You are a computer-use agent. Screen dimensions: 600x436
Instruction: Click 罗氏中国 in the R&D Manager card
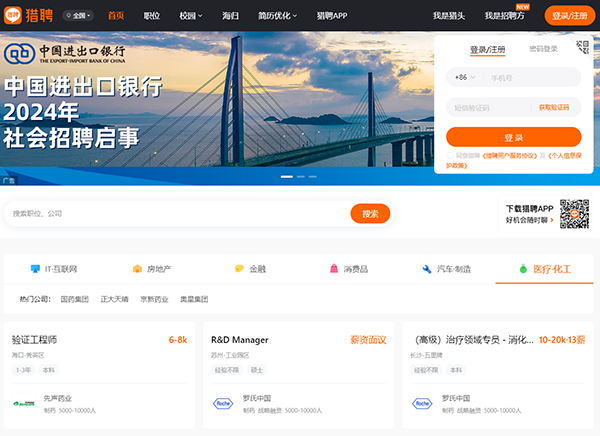coord(257,398)
